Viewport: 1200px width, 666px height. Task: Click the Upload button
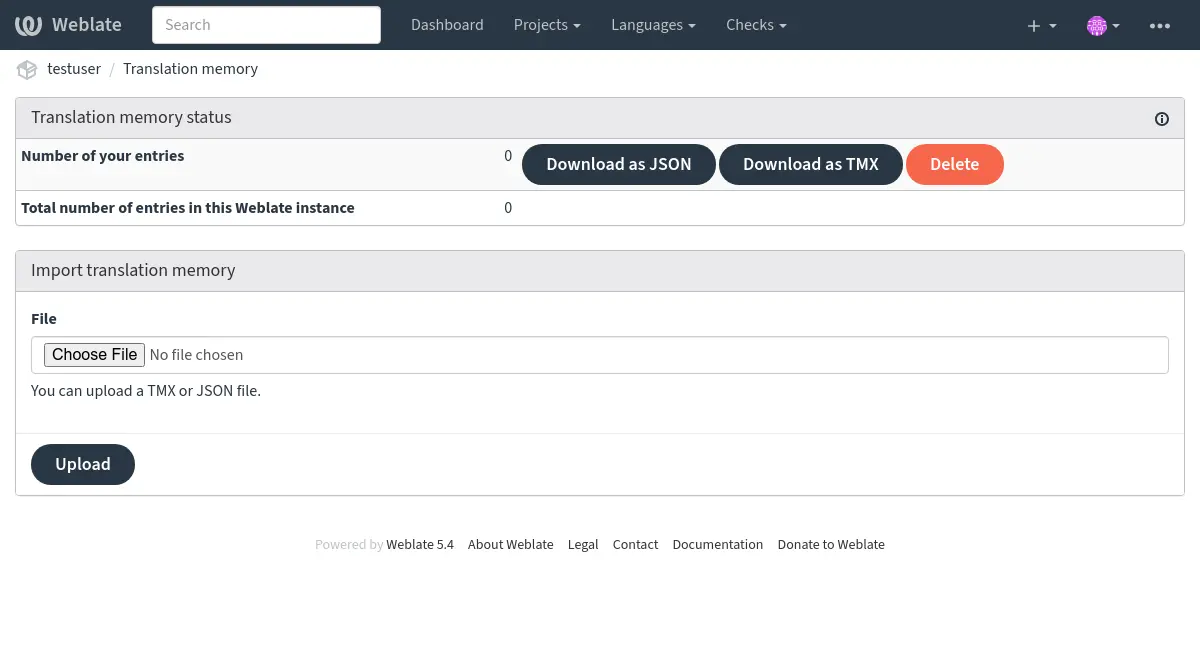[x=83, y=464]
